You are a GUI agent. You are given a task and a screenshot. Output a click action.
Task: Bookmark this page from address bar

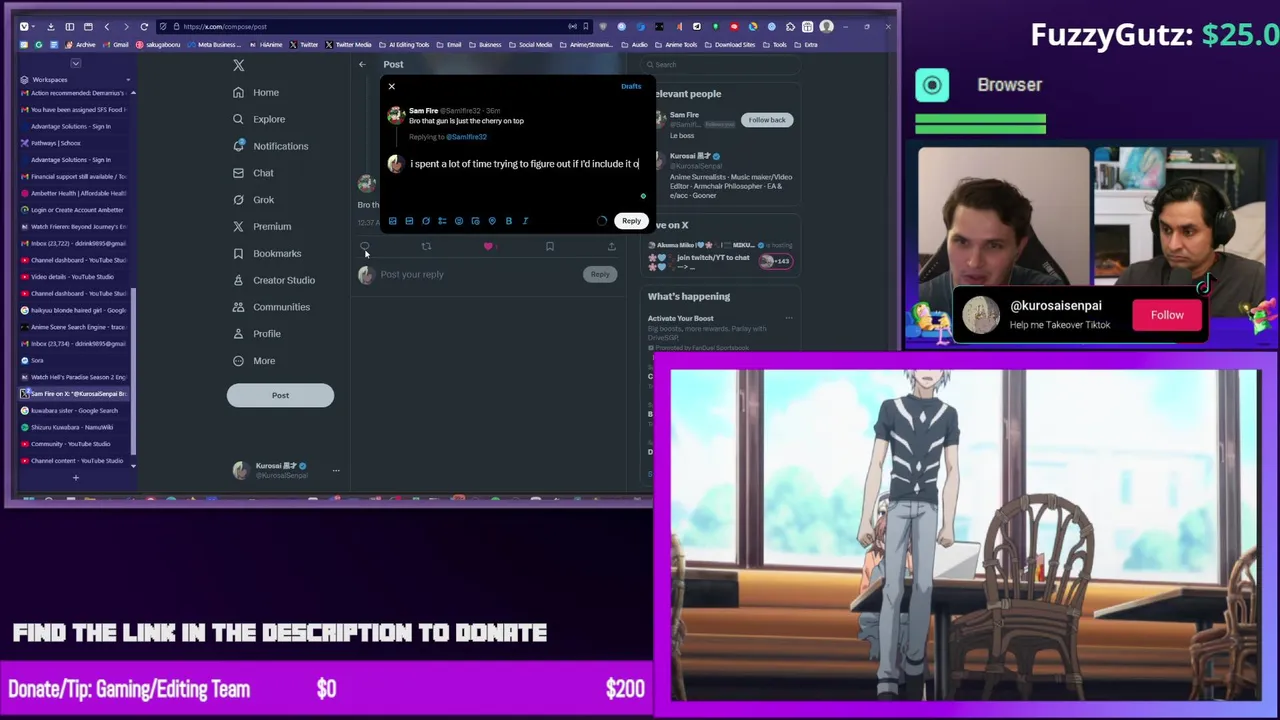586,27
